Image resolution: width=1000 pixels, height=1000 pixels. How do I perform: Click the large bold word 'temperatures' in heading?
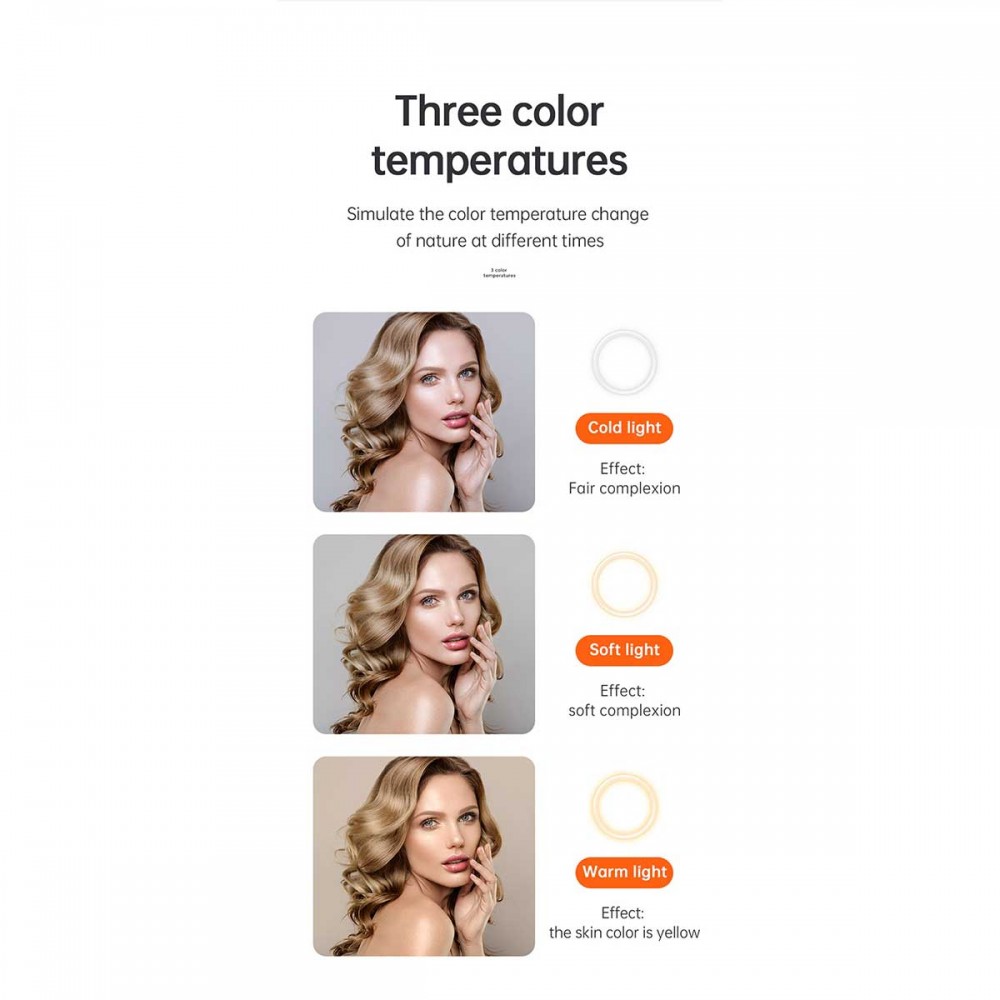pyautogui.click(x=499, y=160)
